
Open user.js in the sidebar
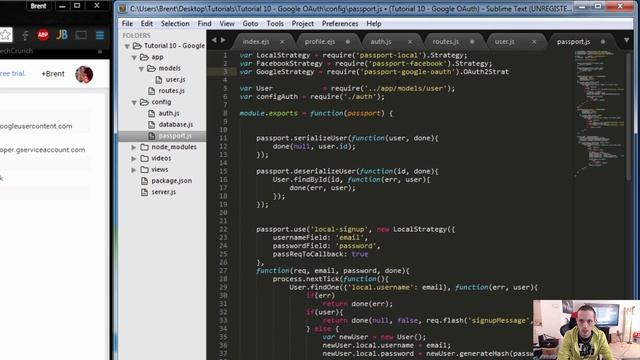pyautogui.click(x=176, y=80)
